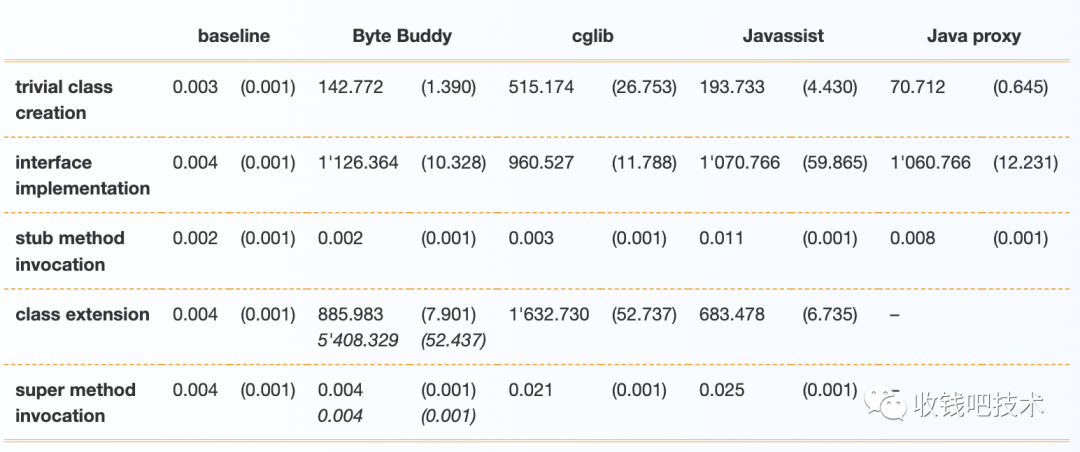Select the Java proxy column header
The image size is (1080, 452).
tap(973, 36)
